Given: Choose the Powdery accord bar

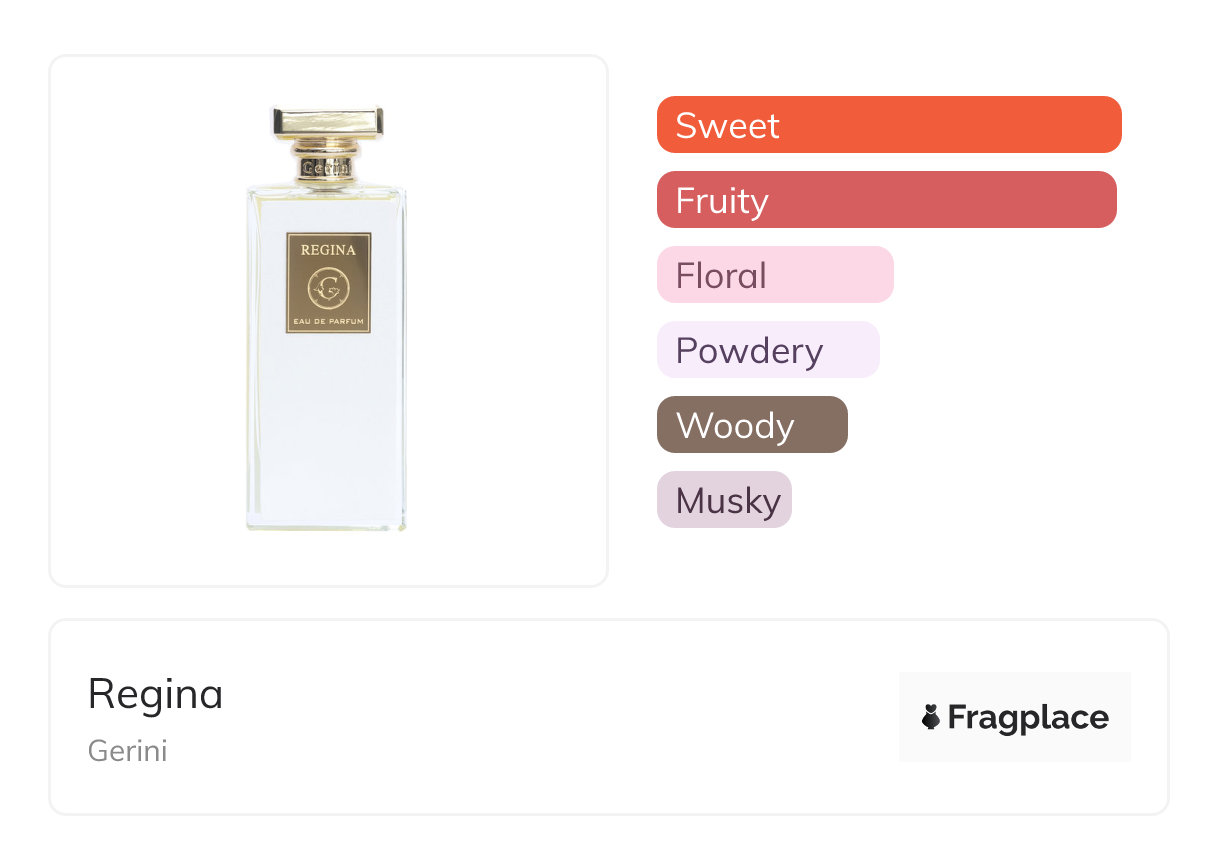Looking at the screenshot, I should [768, 350].
